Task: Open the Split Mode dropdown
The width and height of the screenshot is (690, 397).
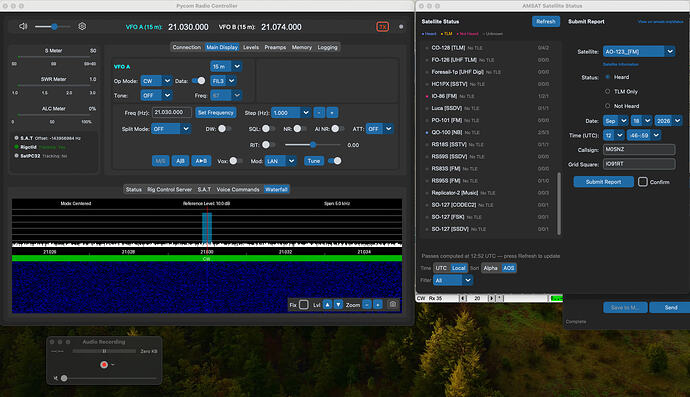Action: coord(171,129)
